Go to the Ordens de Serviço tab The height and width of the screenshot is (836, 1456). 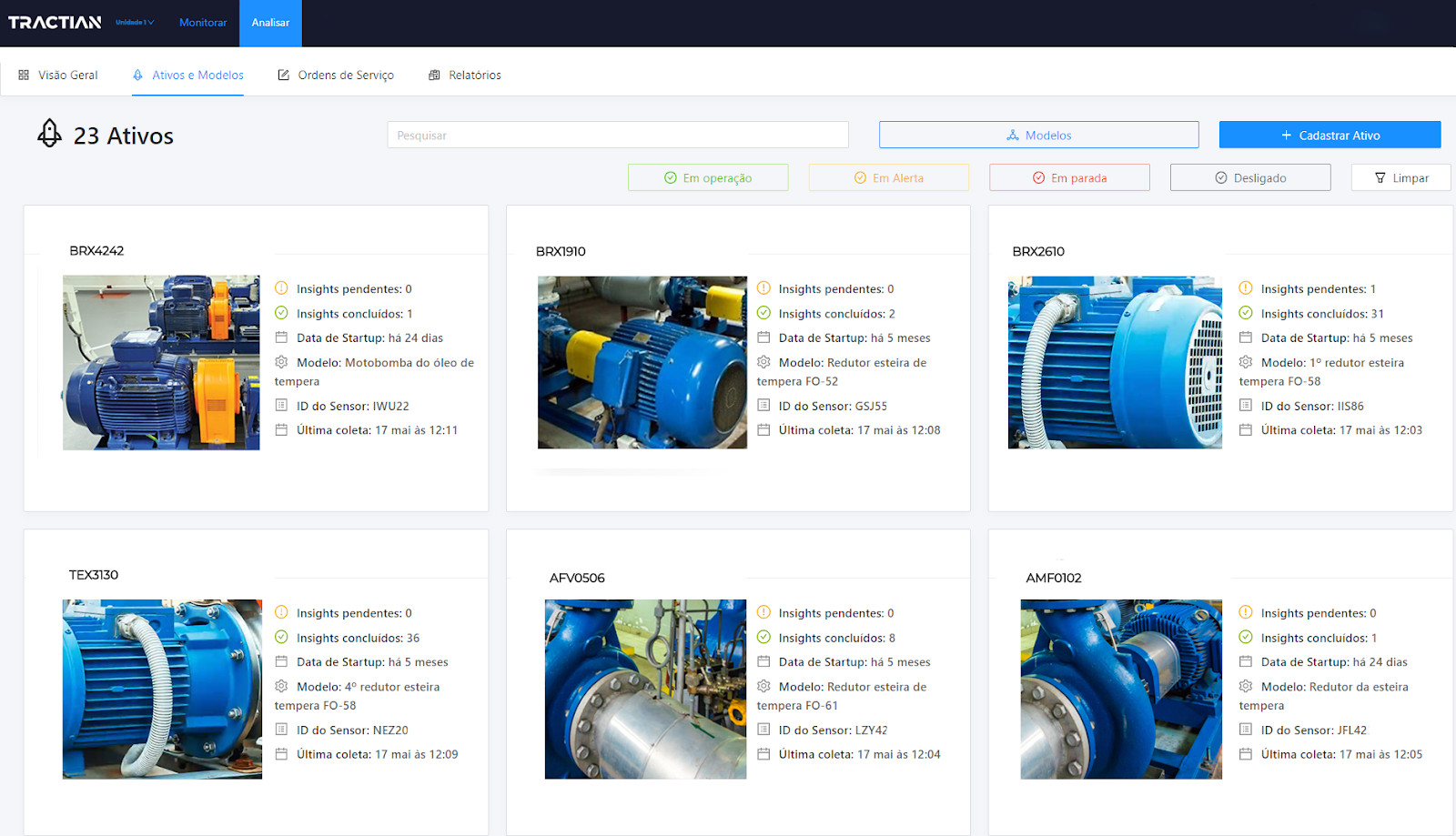[x=336, y=76]
